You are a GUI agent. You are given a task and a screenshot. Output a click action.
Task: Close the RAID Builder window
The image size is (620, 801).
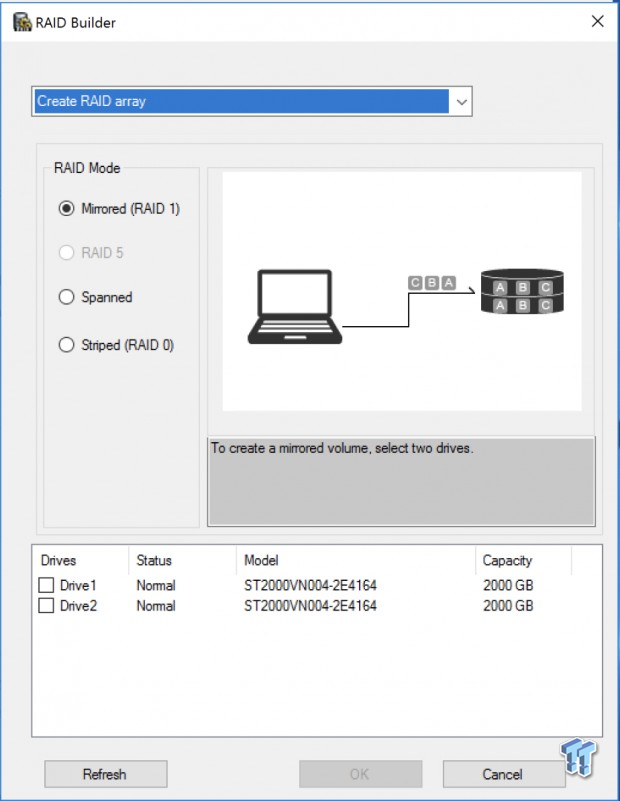[598, 21]
